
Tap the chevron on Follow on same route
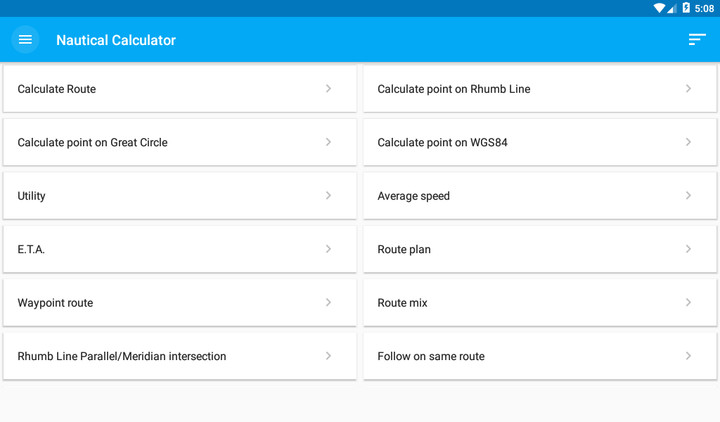pyautogui.click(x=688, y=356)
